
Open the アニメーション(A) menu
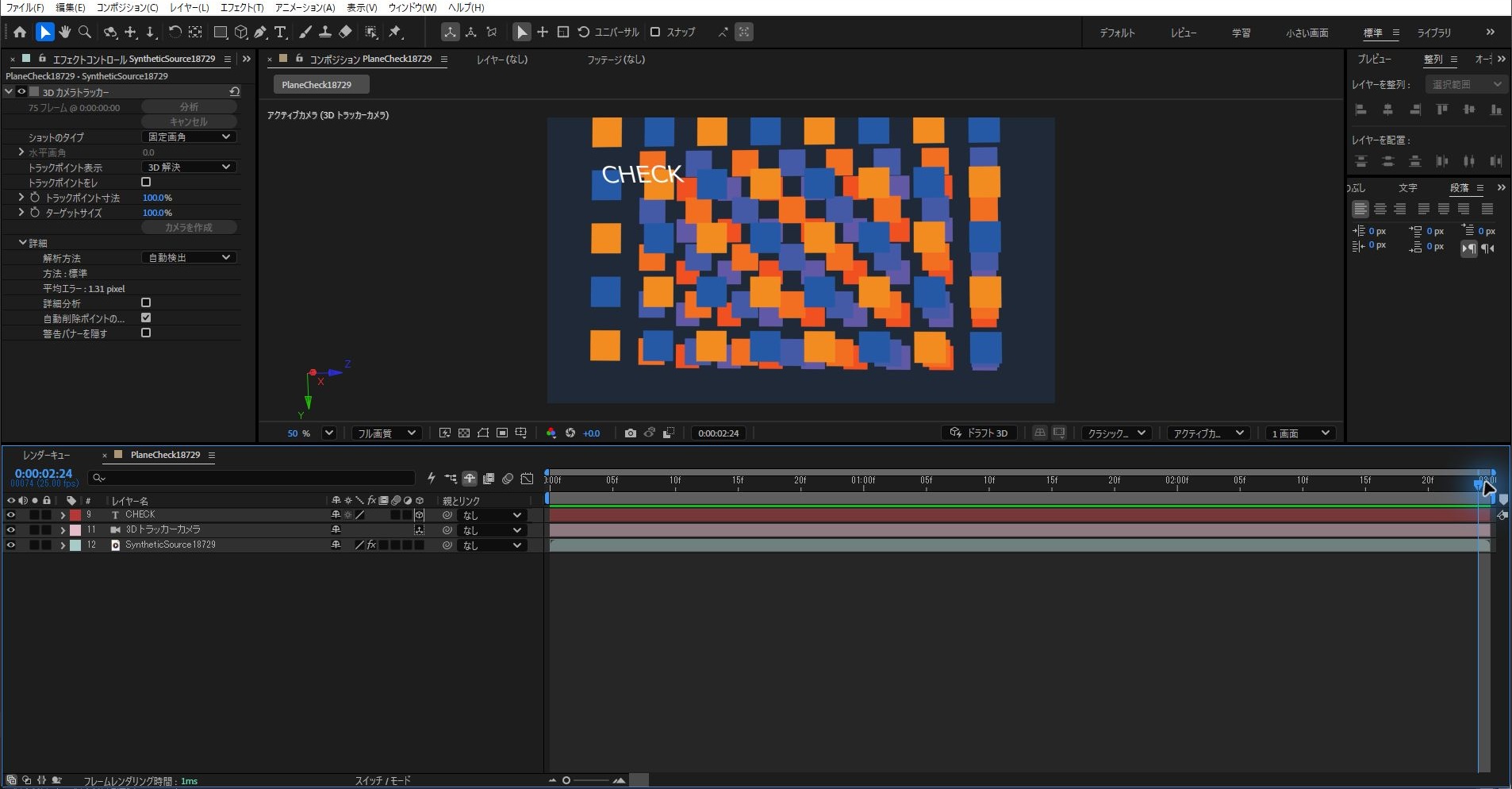305,7
